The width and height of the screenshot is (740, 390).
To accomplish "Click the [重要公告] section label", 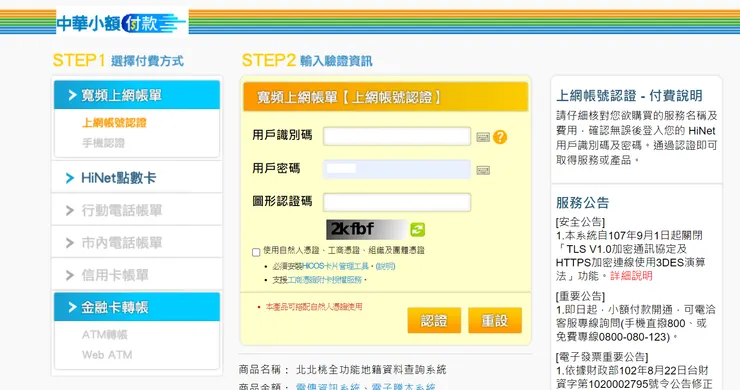I will (x=580, y=296).
